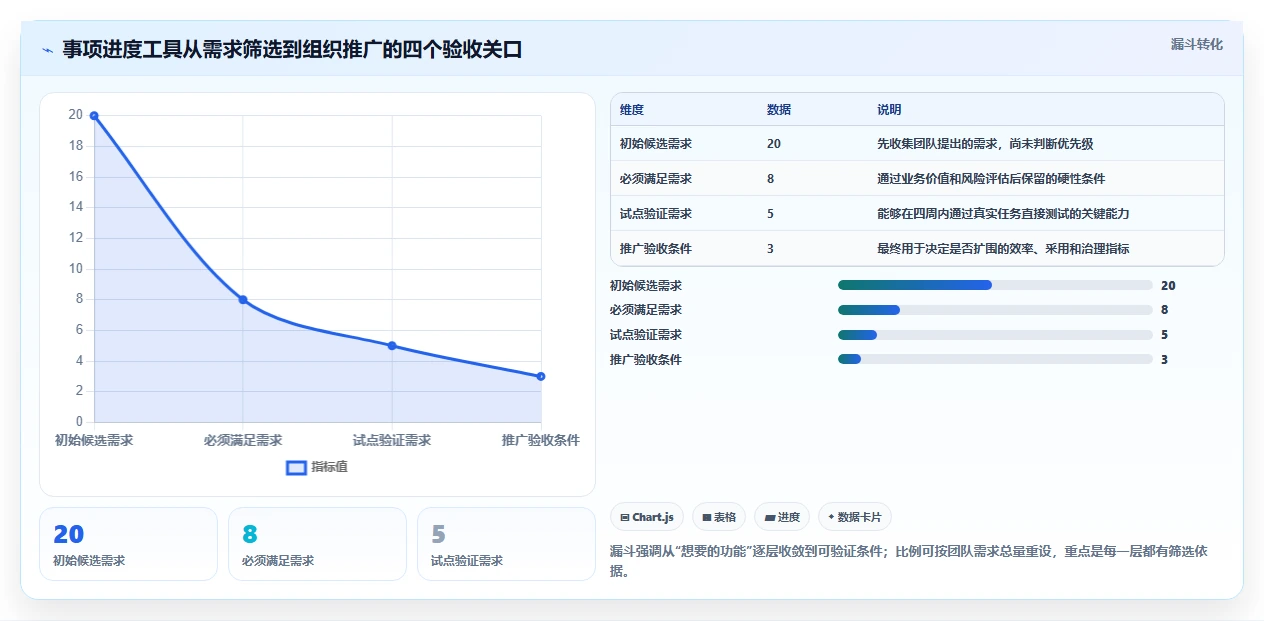Click the 试点验证需求 progress bar showing 5
Viewport: 1264px width, 621px height.
tap(995, 335)
